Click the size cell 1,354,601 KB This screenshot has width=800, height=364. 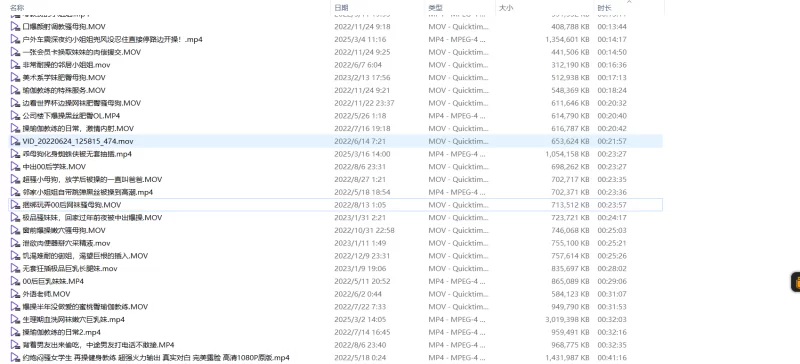click(567, 39)
